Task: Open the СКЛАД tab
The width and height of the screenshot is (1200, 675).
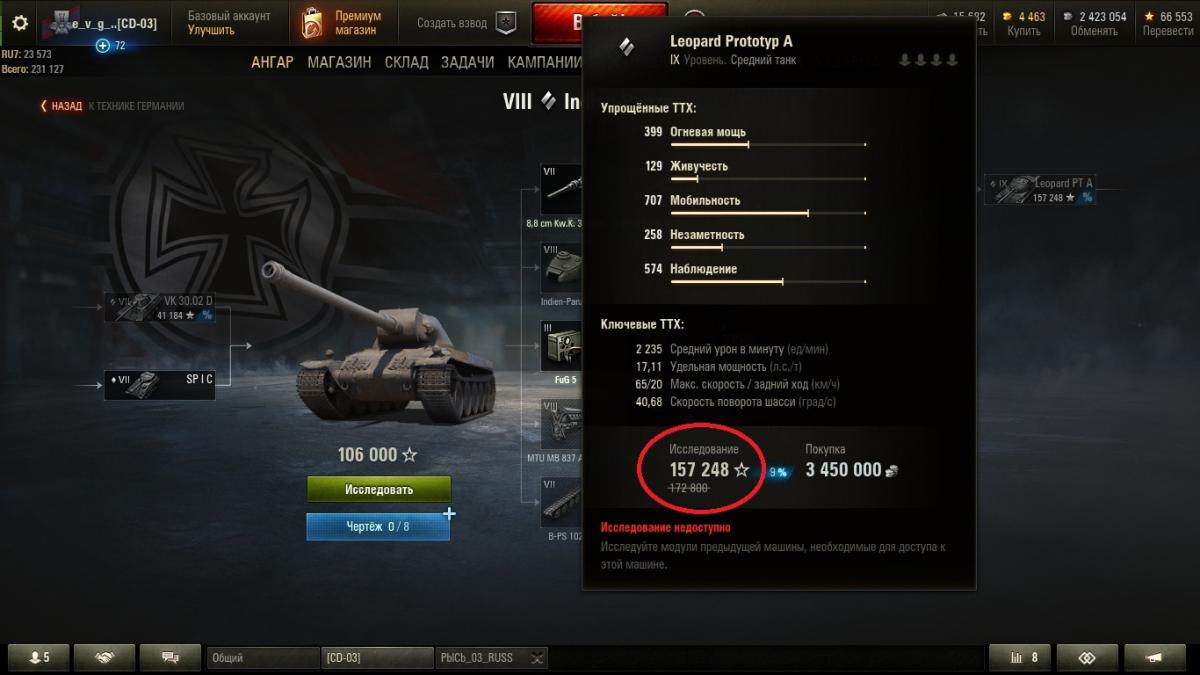Action: [x=406, y=62]
